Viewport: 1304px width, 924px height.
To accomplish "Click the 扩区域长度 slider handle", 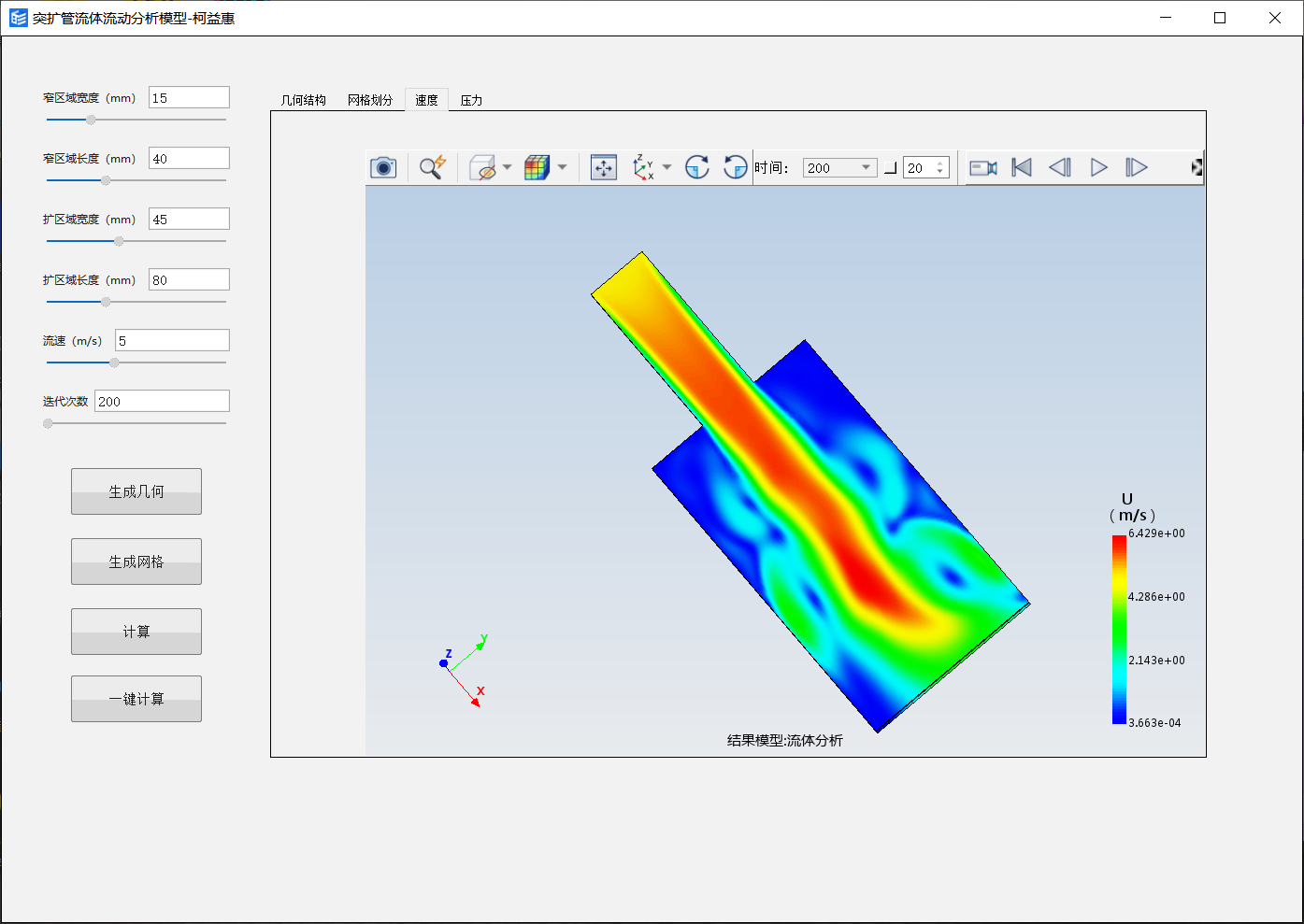I will tap(106, 302).
